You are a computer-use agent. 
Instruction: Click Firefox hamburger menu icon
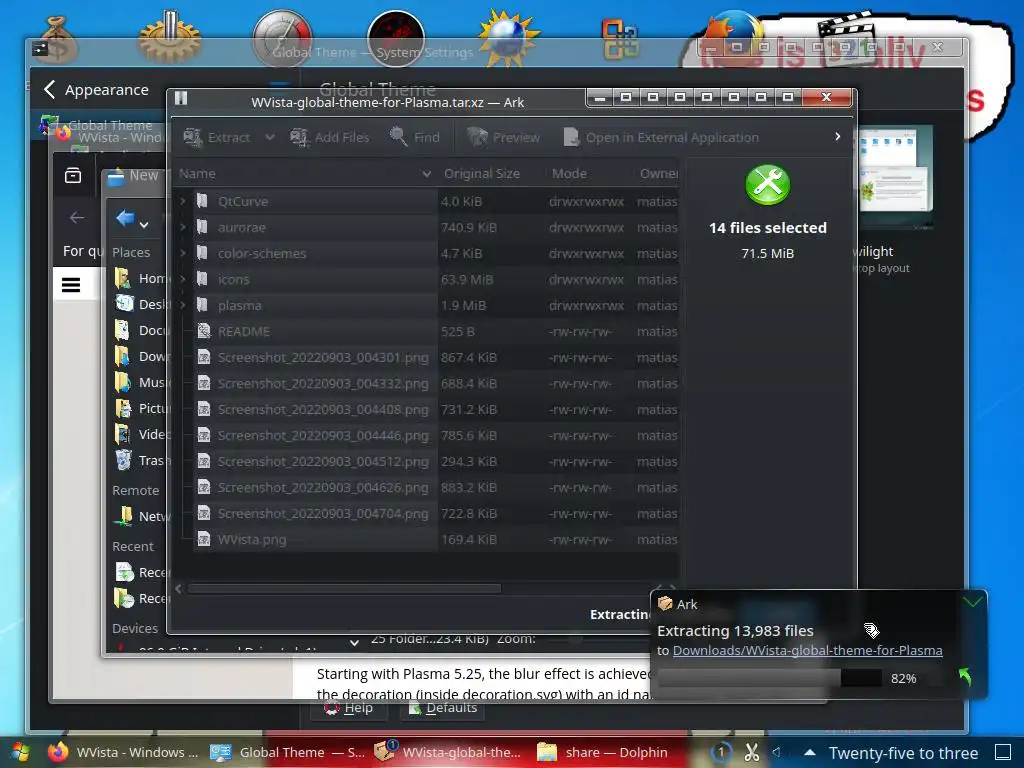point(71,285)
